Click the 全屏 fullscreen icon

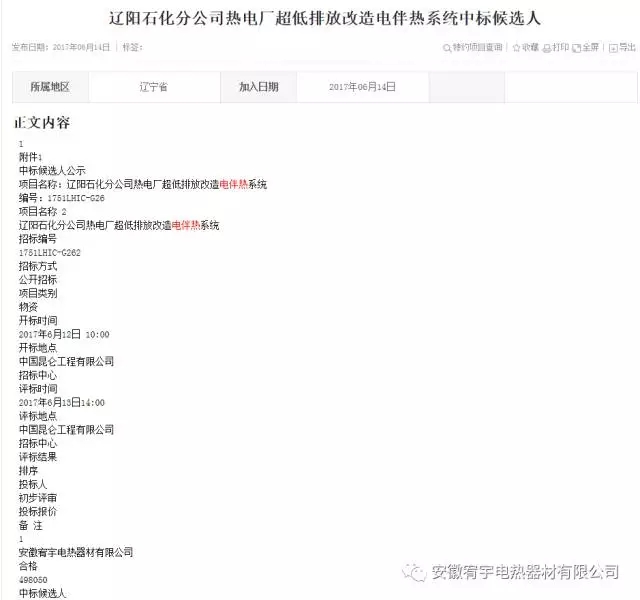[x=576, y=48]
